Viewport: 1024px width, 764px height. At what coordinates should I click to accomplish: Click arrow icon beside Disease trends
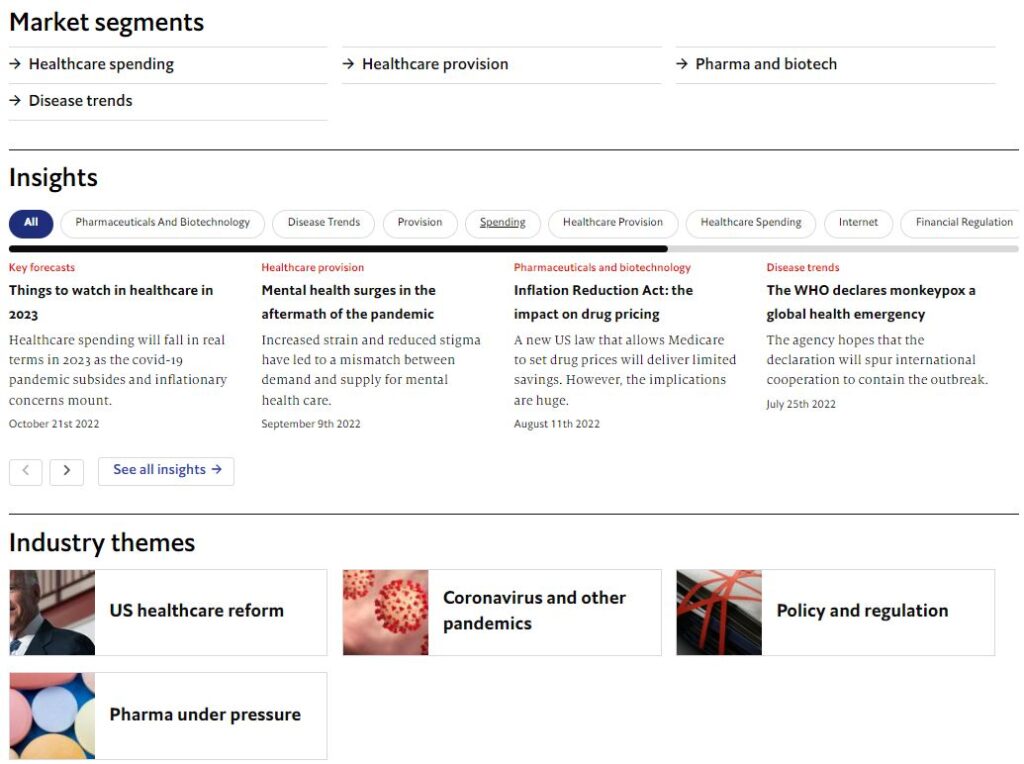click(x=16, y=101)
